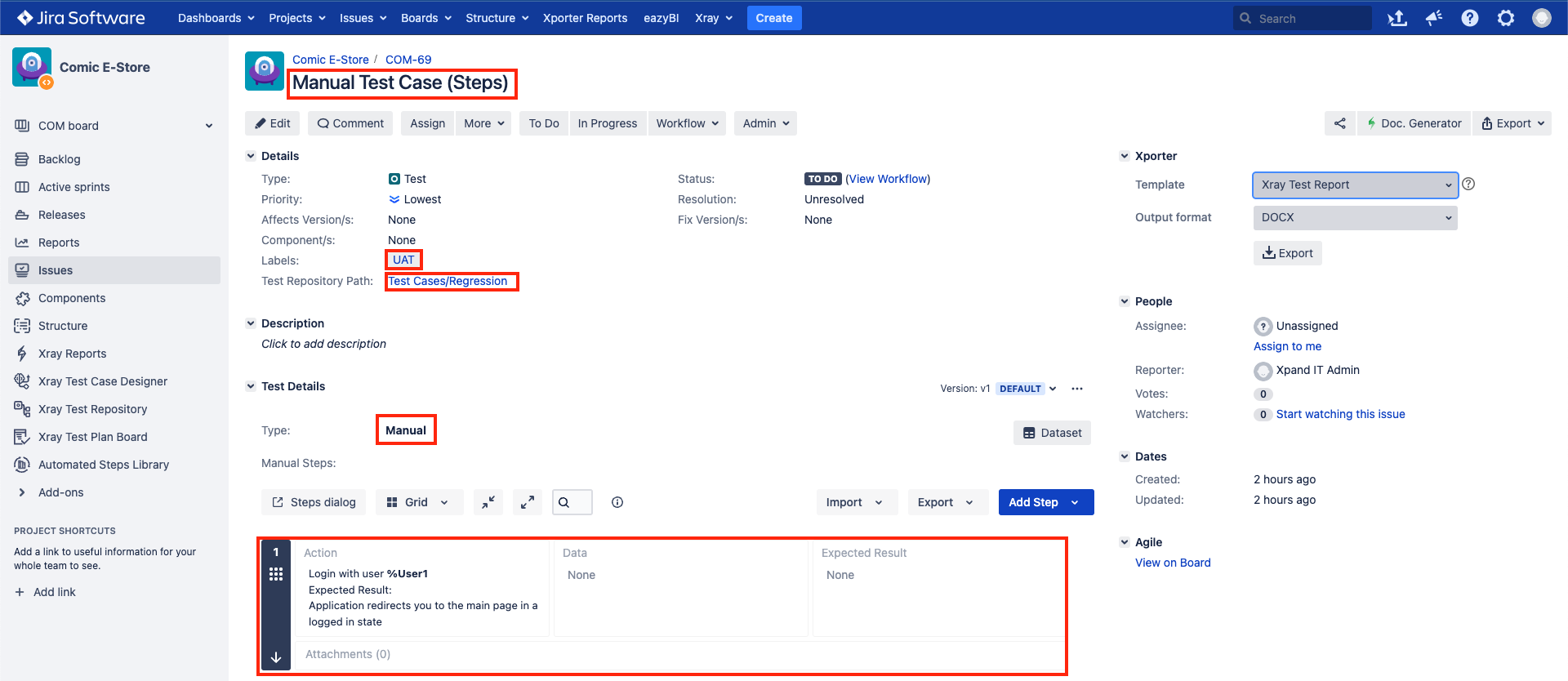Open the user profile avatar
This screenshot has width=1568, height=681.
coord(1542,18)
